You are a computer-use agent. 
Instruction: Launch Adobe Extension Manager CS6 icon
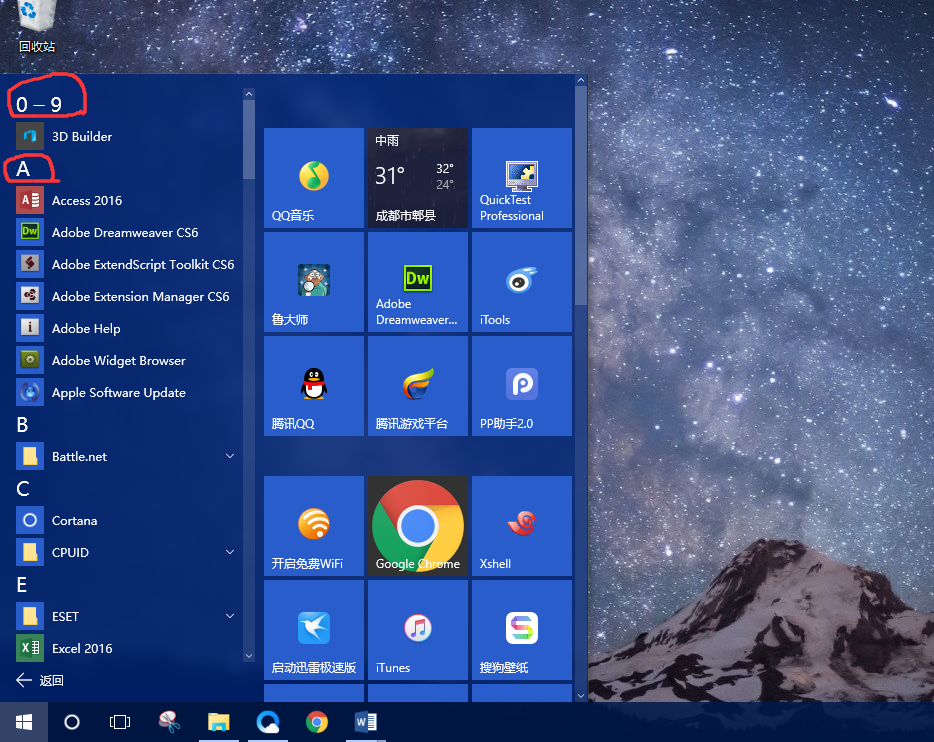tap(30, 297)
